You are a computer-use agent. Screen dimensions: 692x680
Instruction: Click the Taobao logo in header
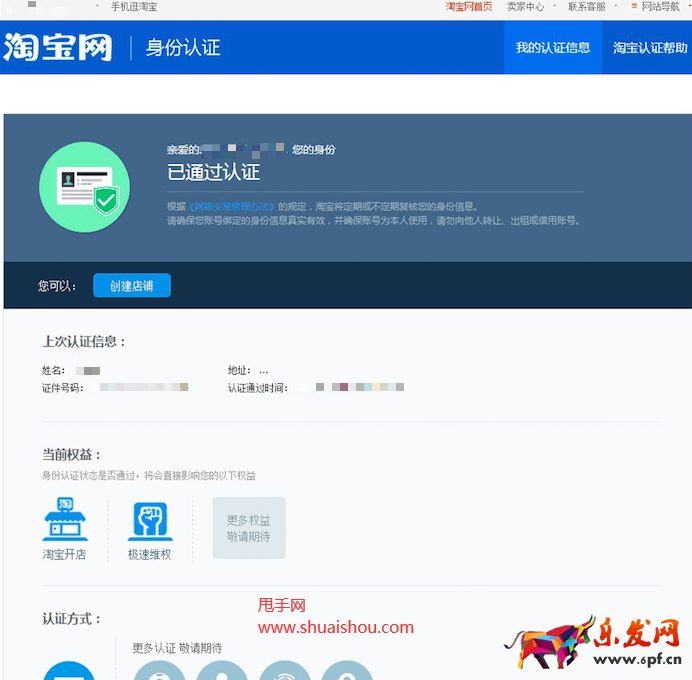tap(58, 47)
